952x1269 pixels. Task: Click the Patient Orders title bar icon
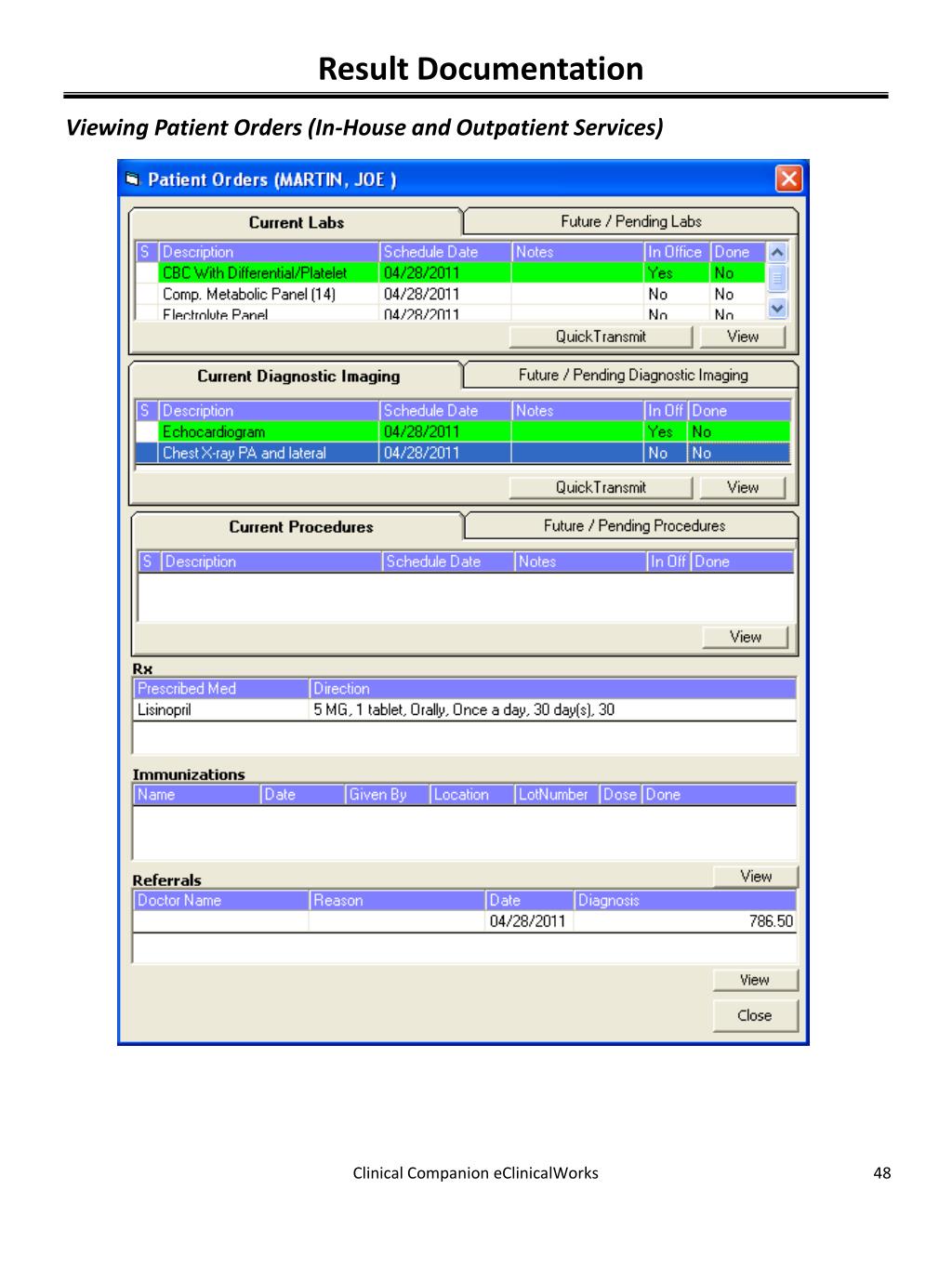[x=133, y=179]
